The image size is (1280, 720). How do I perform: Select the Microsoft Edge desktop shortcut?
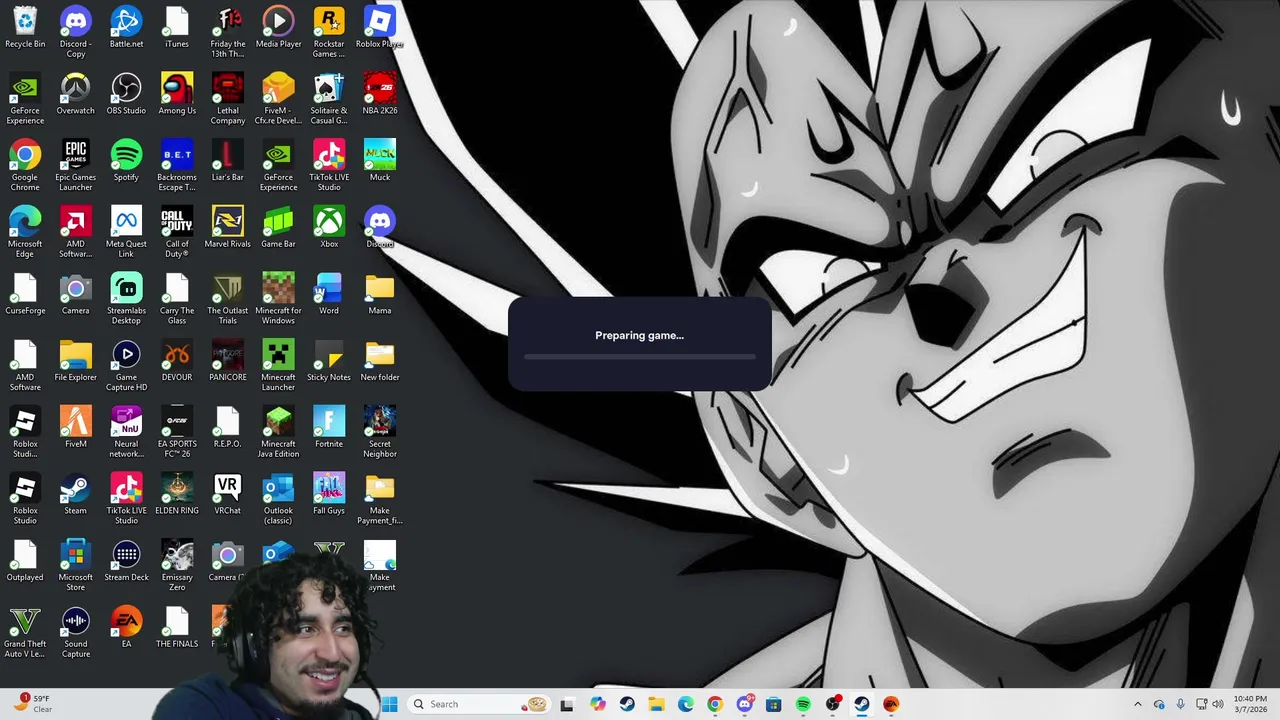25,233
